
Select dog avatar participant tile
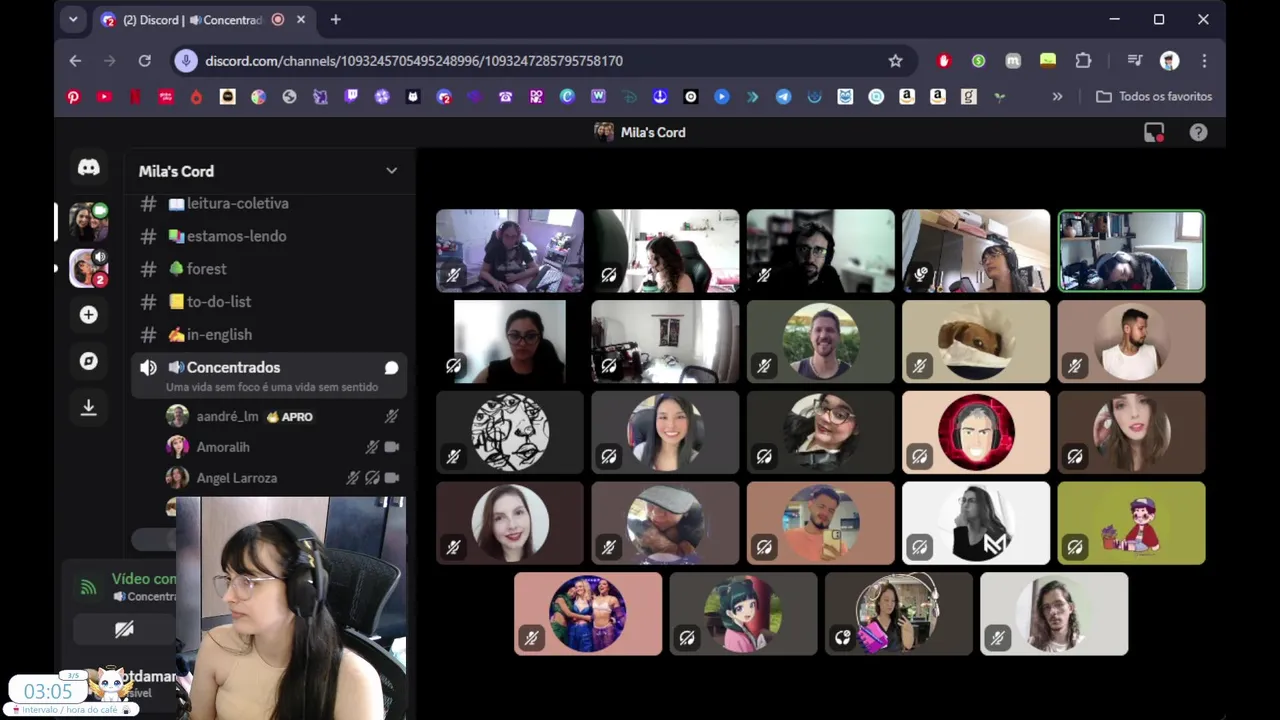click(x=976, y=342)
